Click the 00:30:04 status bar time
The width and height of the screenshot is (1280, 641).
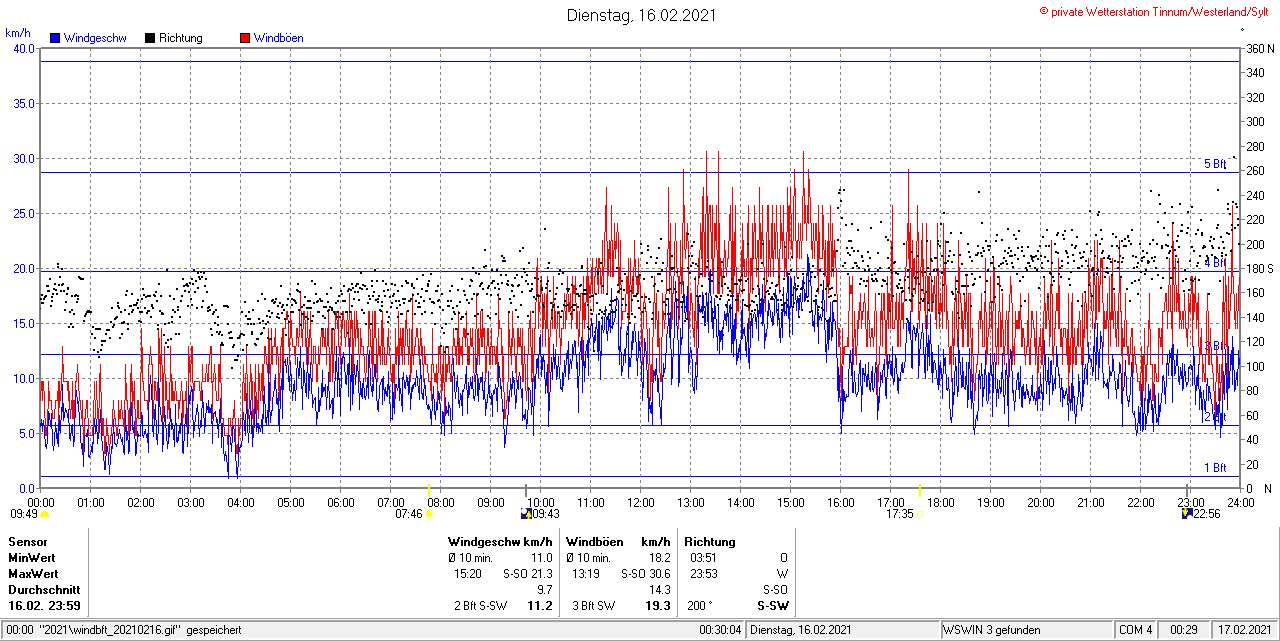tap(720, 630)
